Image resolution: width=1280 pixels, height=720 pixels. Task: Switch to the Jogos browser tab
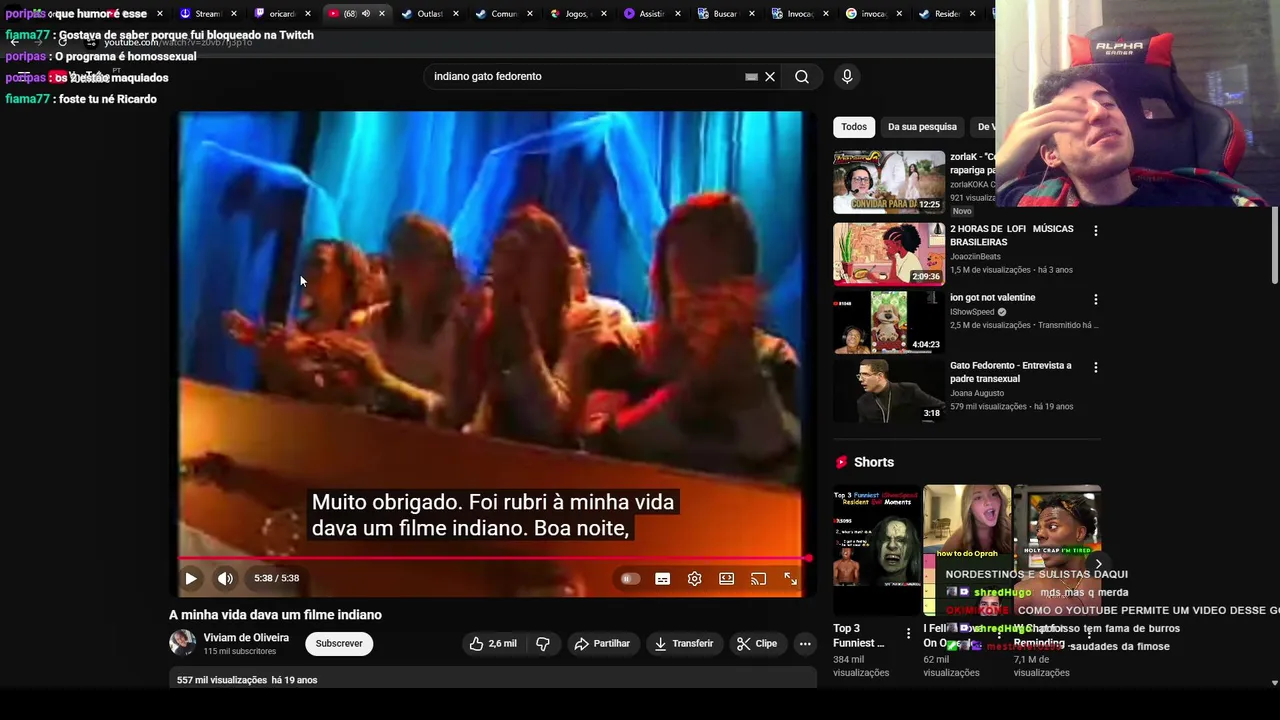tap(576, 14)
